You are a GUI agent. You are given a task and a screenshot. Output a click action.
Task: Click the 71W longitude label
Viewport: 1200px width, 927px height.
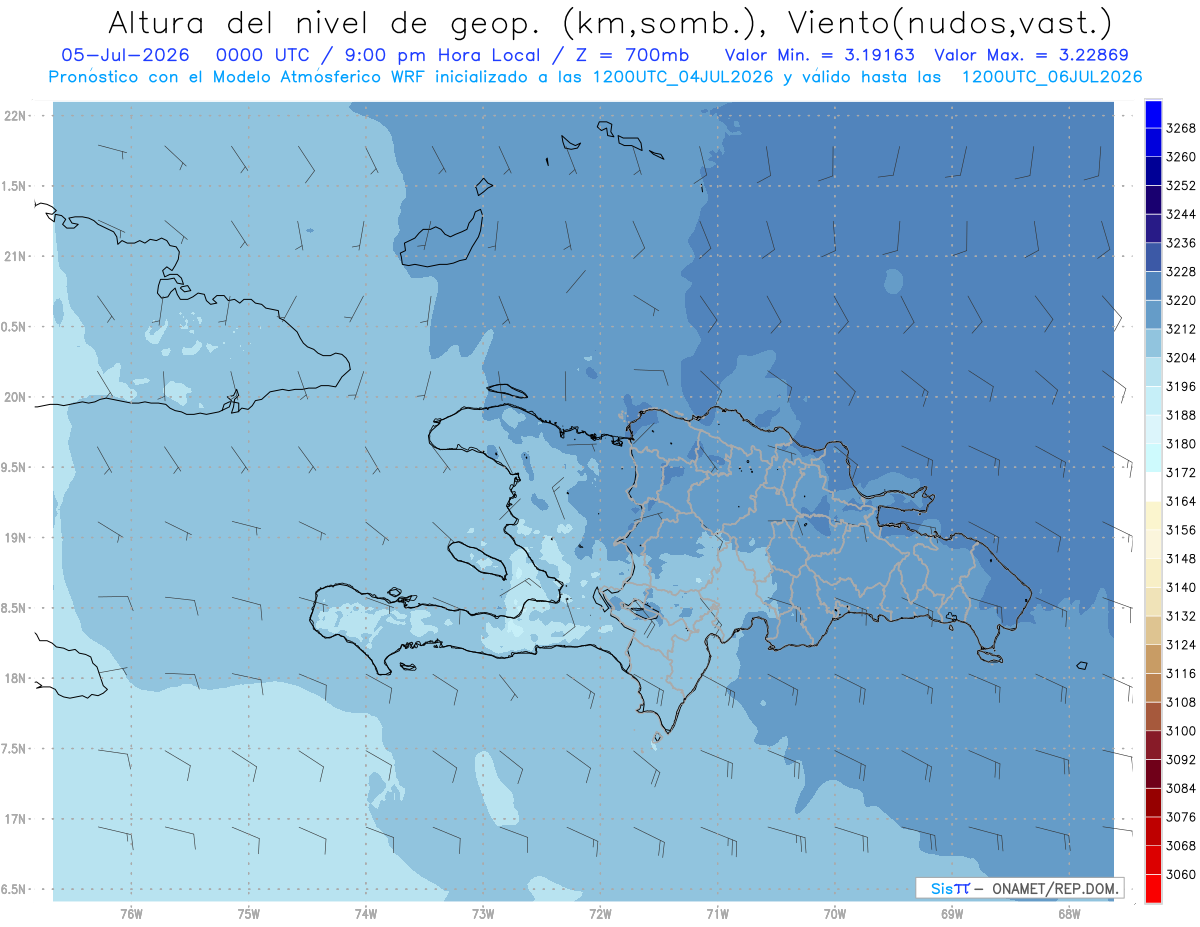click(x=717, y=913)
